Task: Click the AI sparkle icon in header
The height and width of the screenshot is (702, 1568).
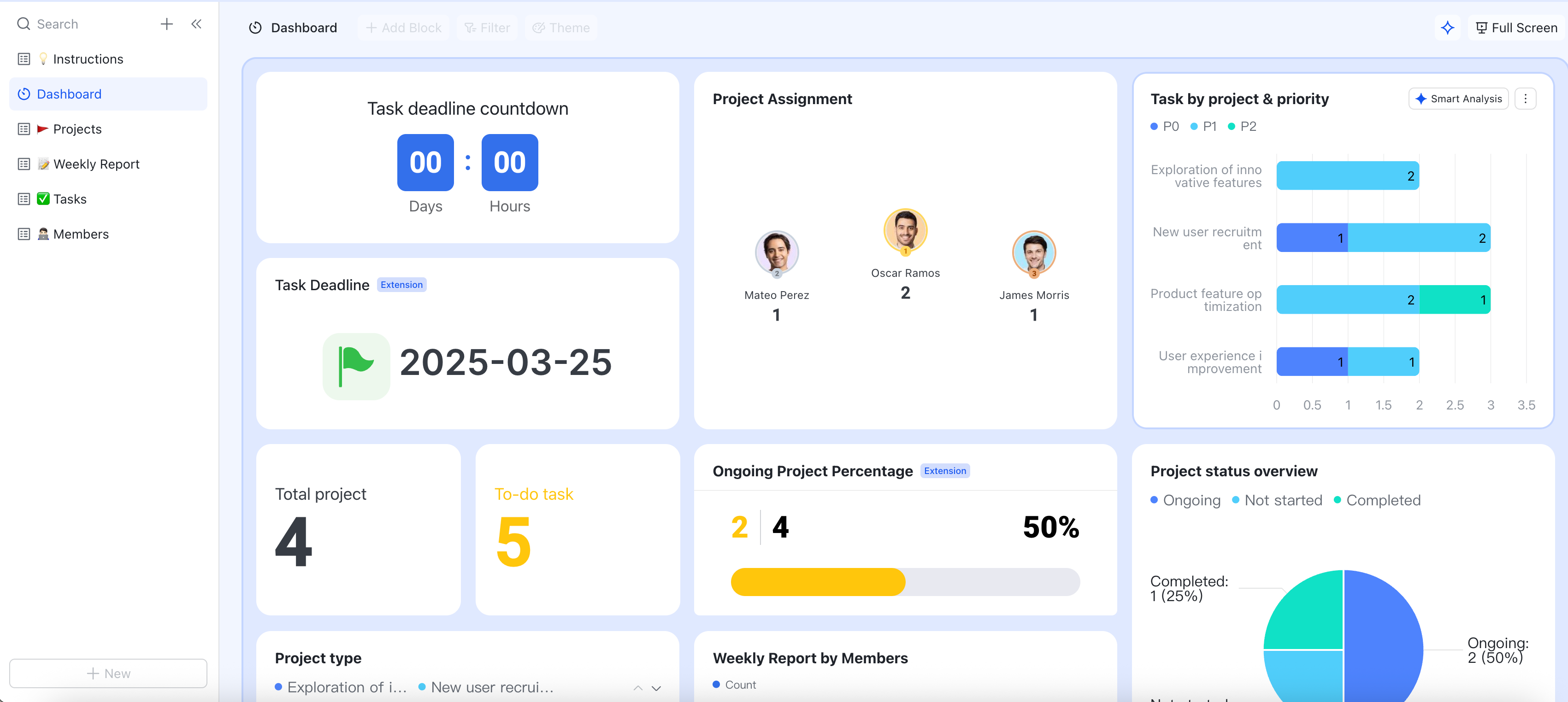Action: 1448,28
